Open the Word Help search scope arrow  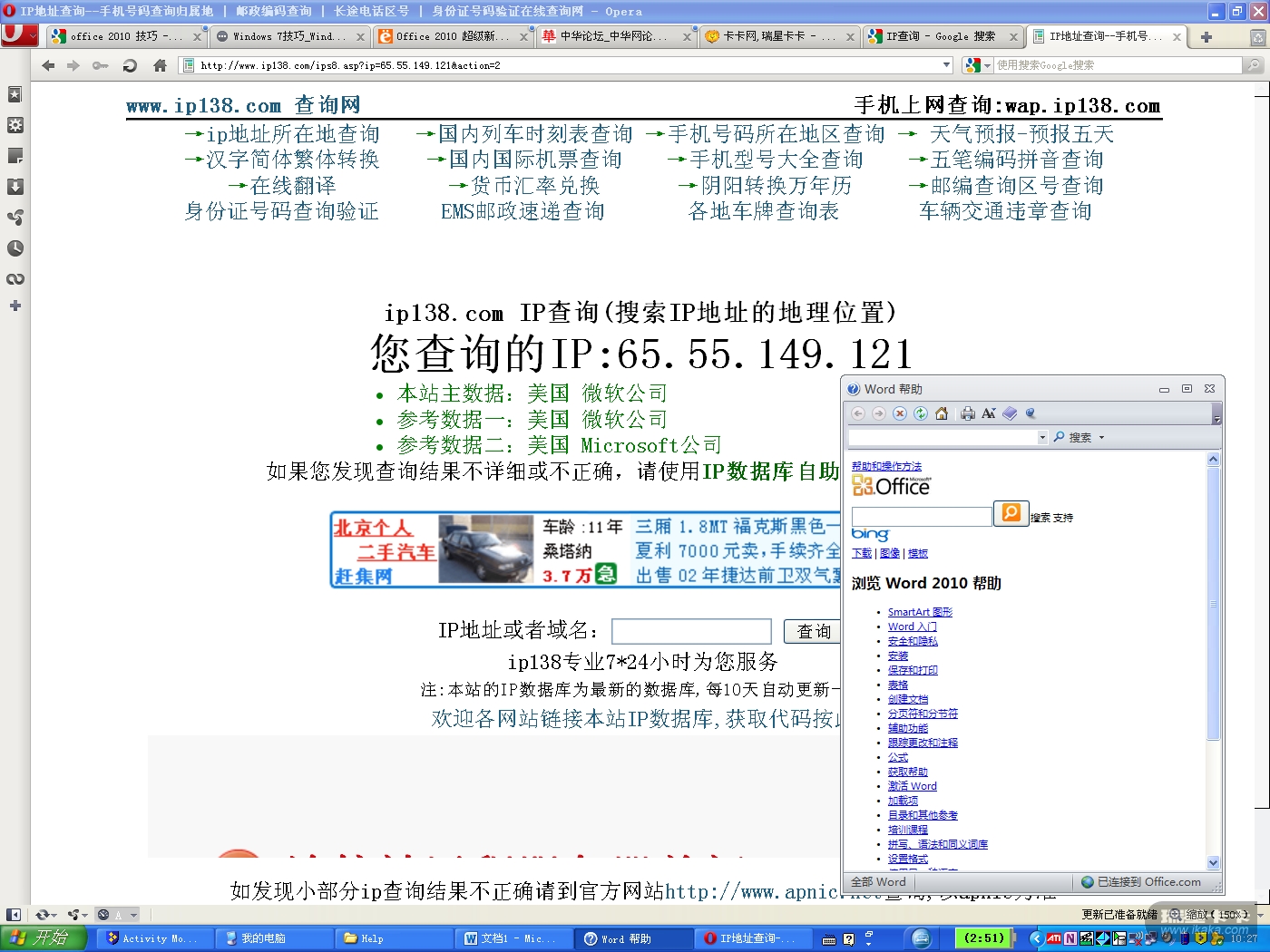point(1102,437)
